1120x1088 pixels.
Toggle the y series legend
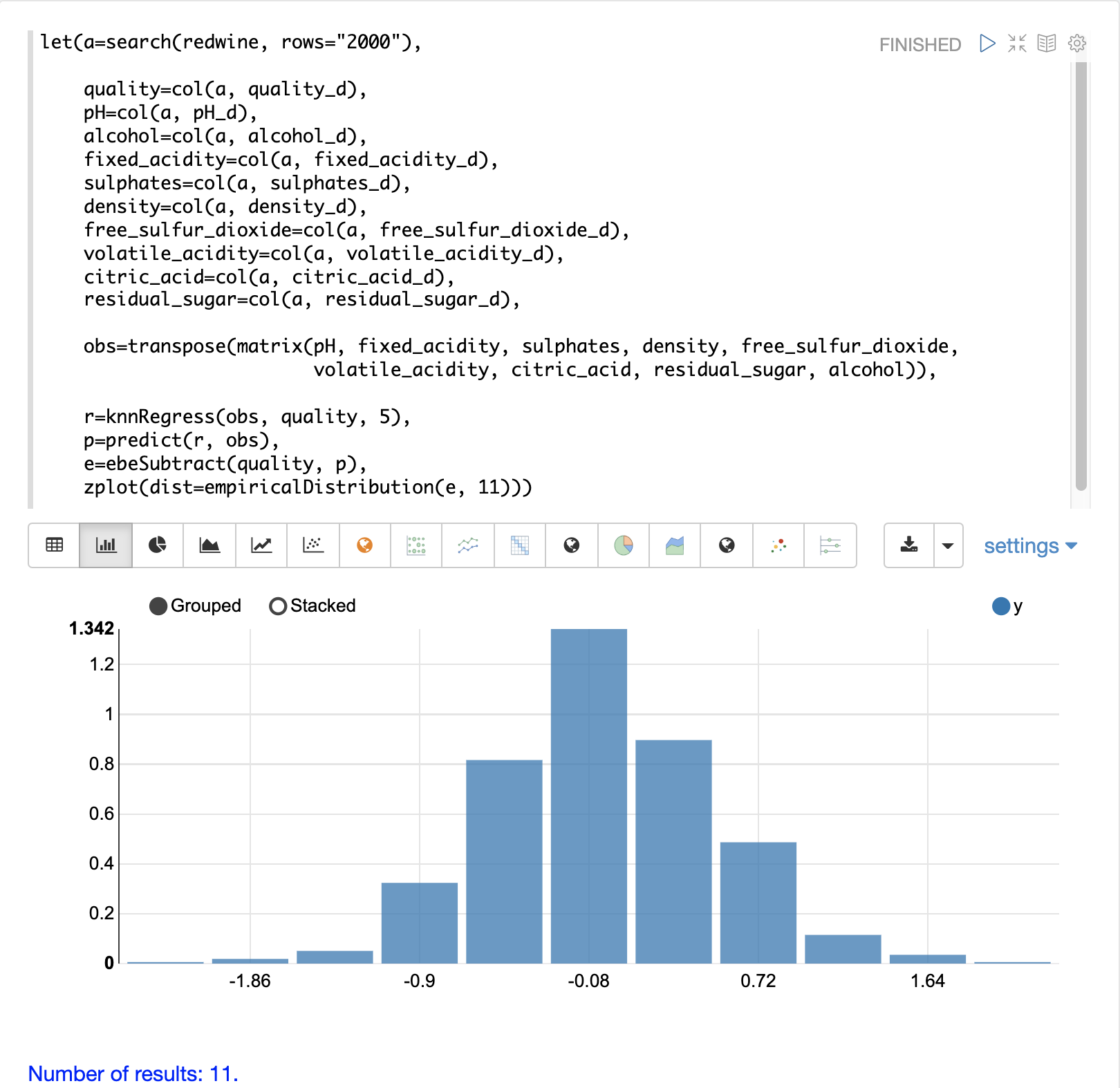(x=1001, y=606)
